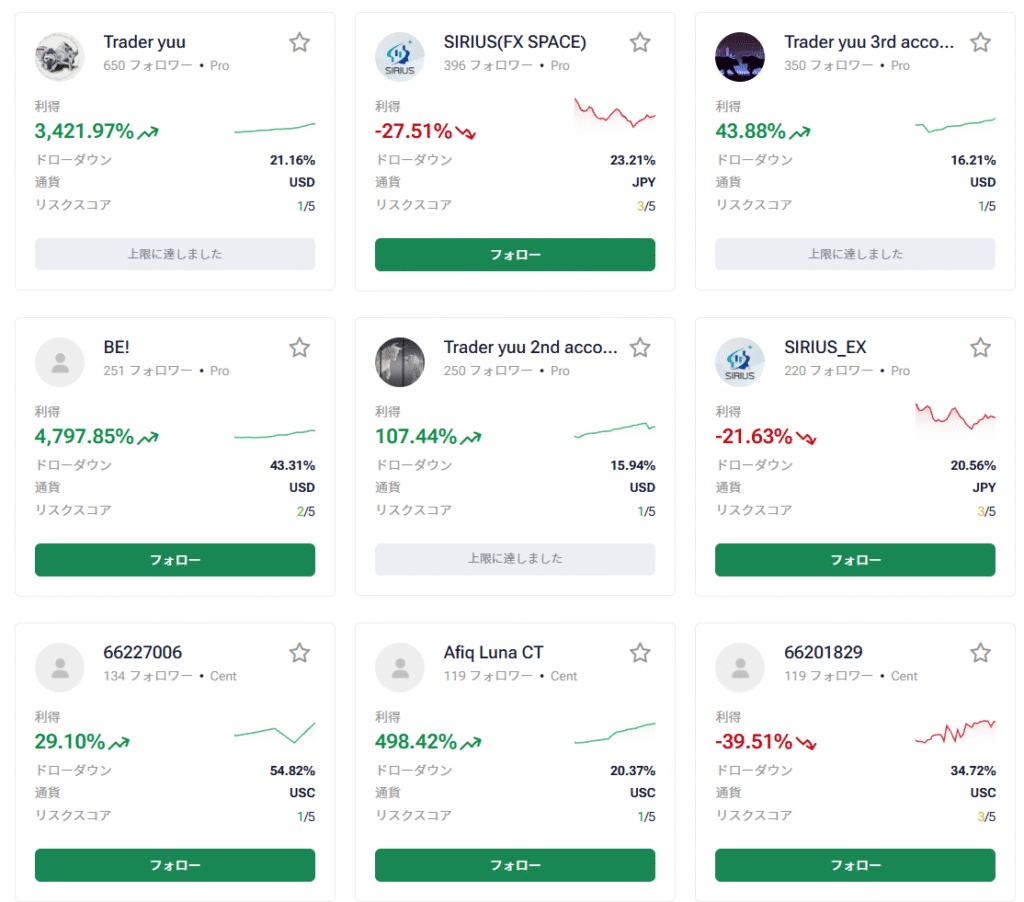This screenshot has width=1024, height=902.
Task: Add BE! to favorites via star
Action: [299, 347]
